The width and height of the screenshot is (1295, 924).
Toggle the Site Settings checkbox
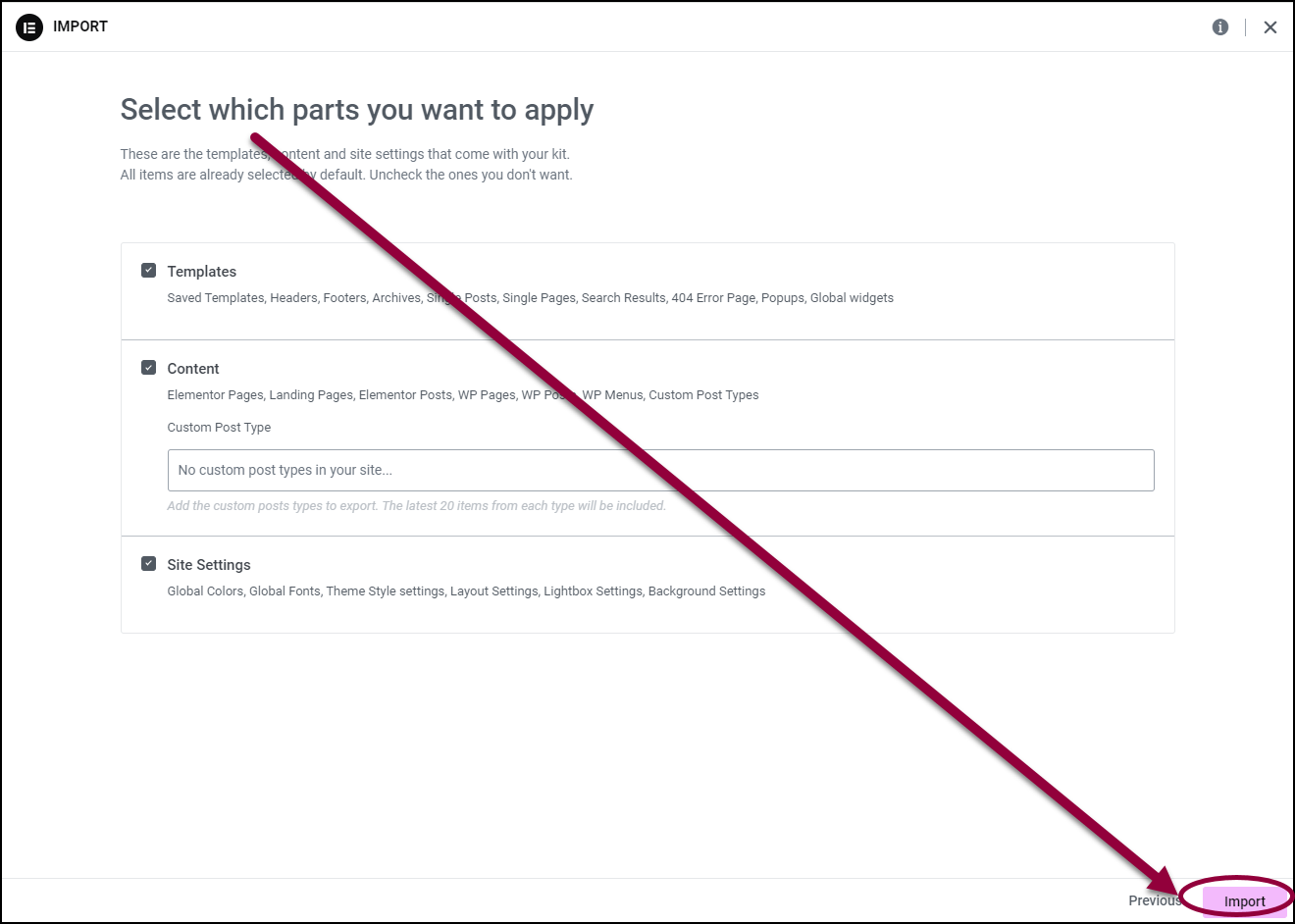tap(148, 563)
